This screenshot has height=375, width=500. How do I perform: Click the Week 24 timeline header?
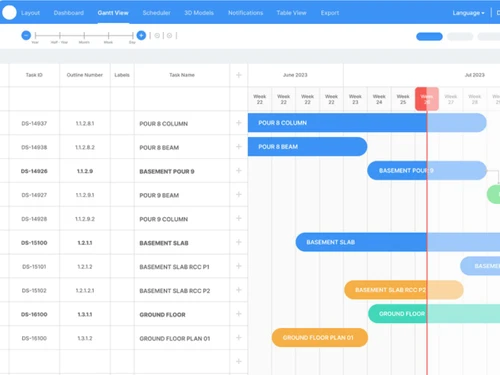point(379,99)
